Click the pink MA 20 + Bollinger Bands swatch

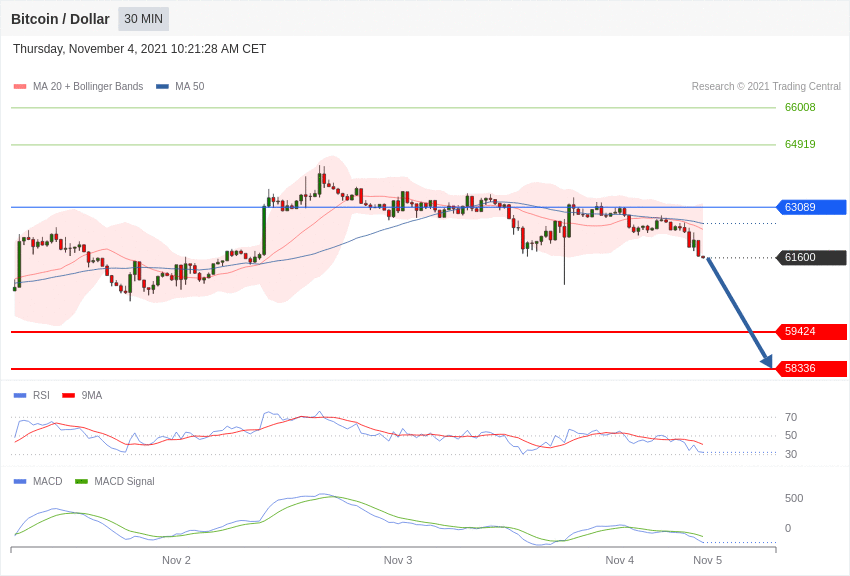[x=20, y=86]
